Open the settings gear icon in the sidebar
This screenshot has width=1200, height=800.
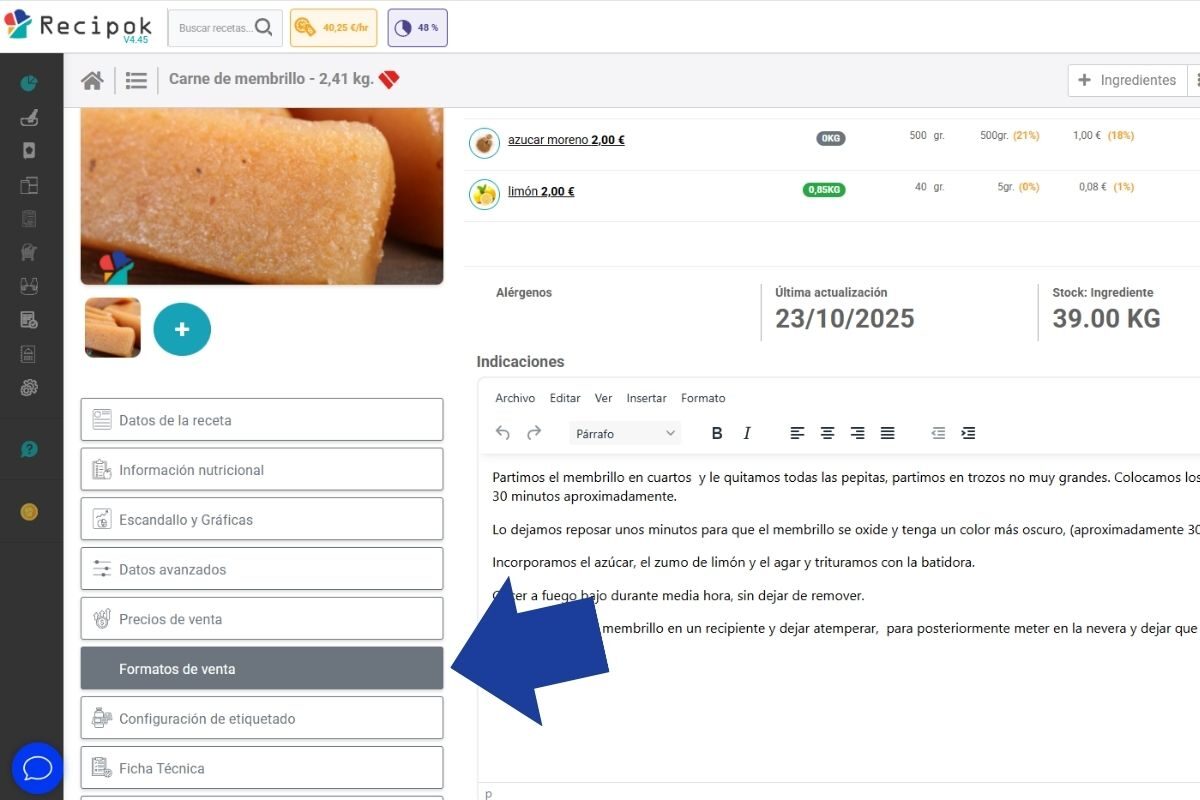(29, 387)
